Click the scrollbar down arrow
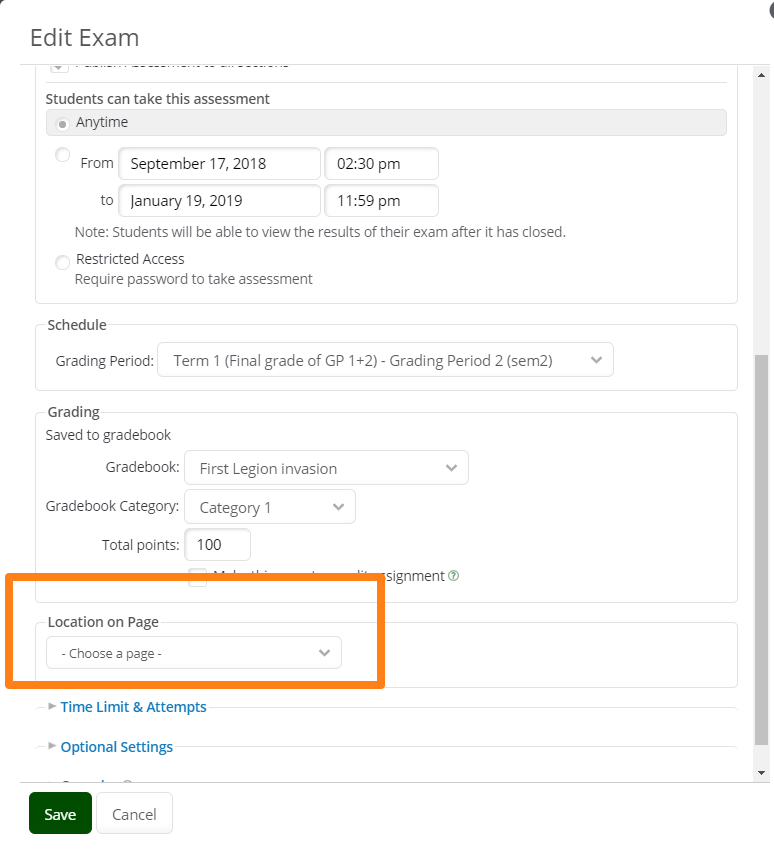The image size is (774, 852). [x=762, y=773]
